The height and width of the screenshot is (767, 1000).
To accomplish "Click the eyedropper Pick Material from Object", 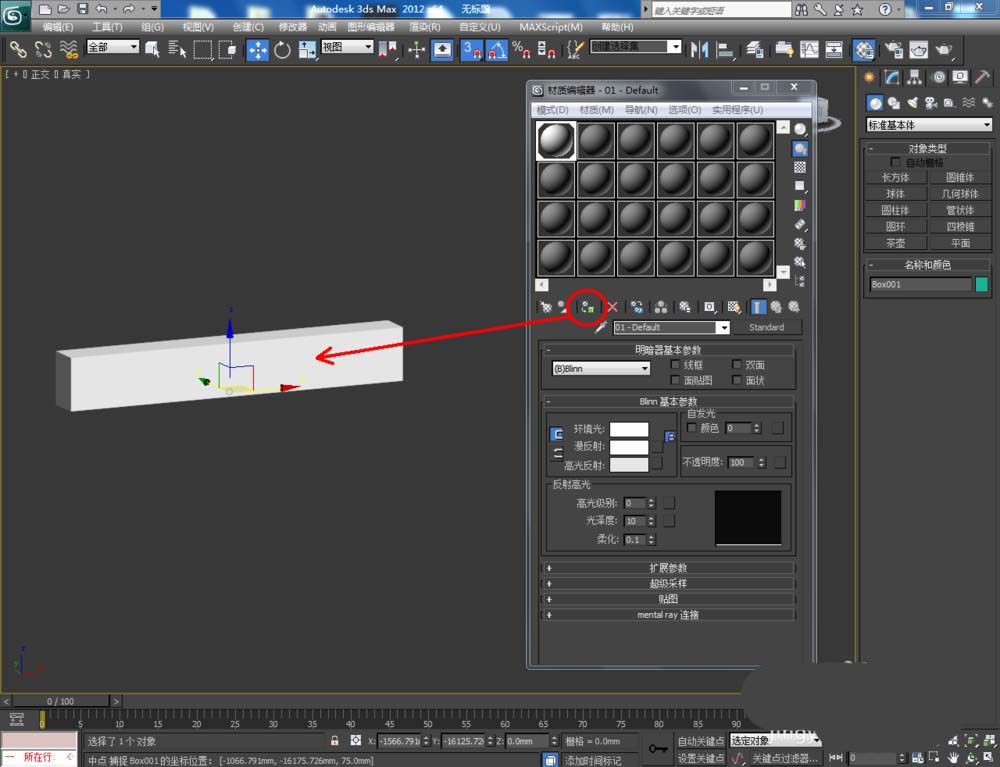I will point(599,328).
